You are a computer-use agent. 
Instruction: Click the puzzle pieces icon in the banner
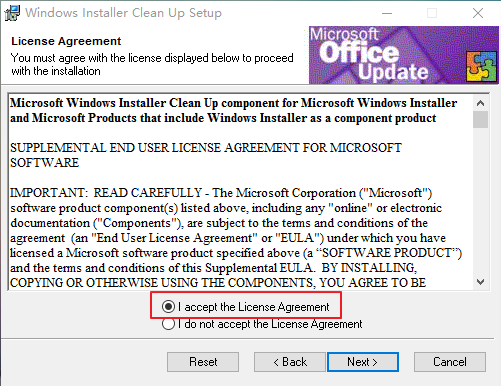point(481,66)
